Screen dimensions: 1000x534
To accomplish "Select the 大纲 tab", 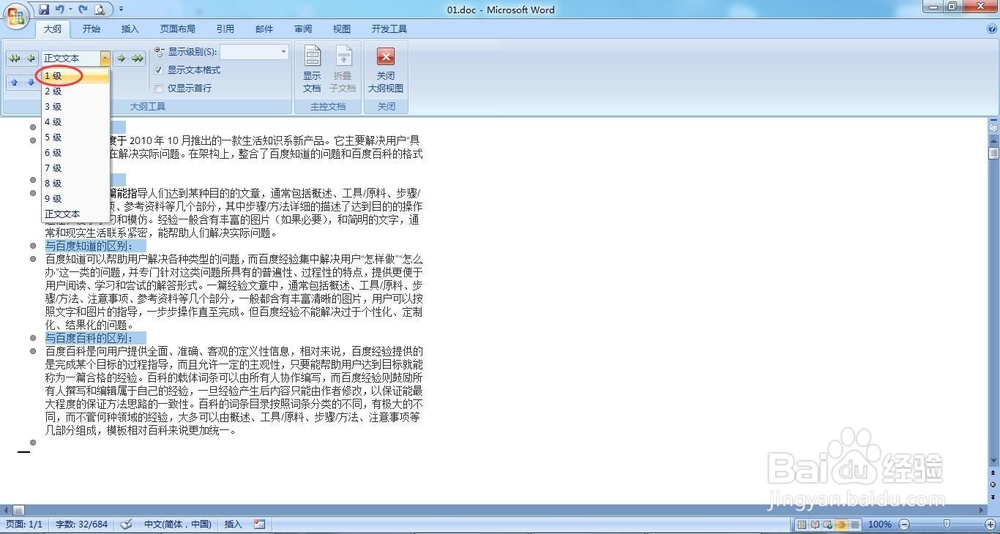I will [52, 29].
